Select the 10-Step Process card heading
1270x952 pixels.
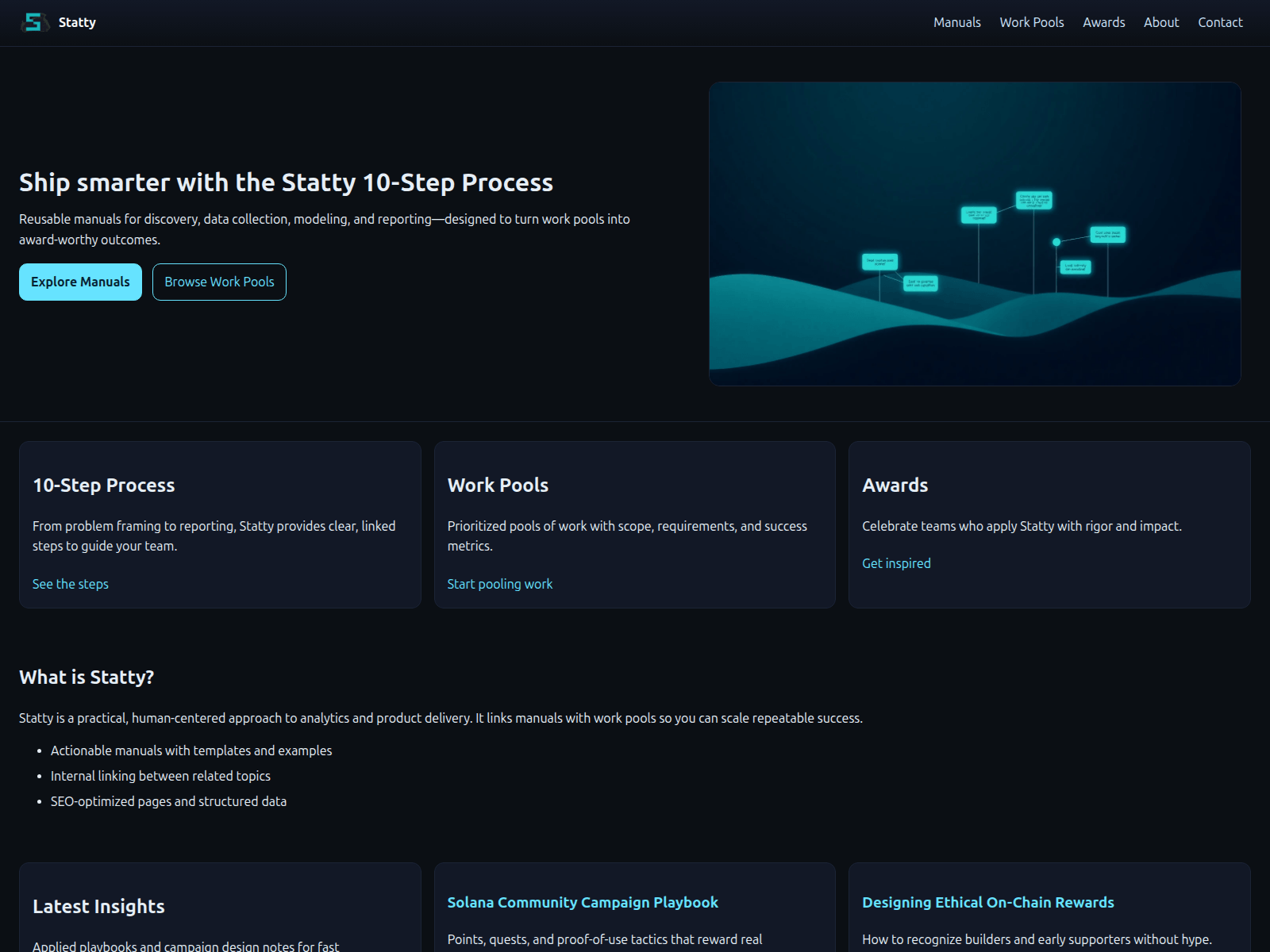104,485
